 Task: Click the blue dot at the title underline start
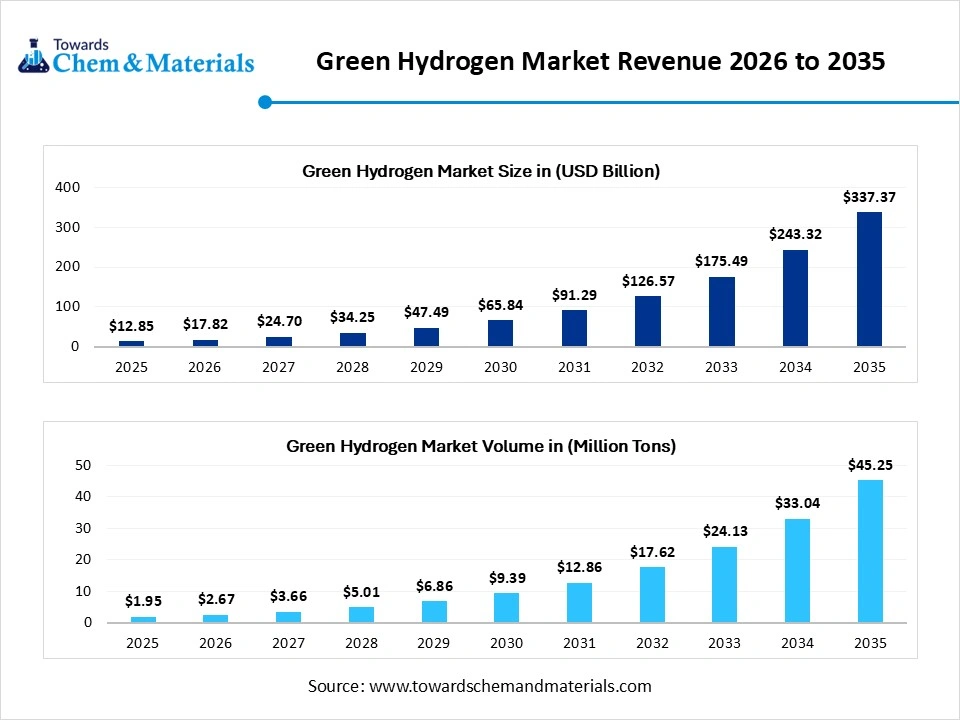click(x=265, y=101)
